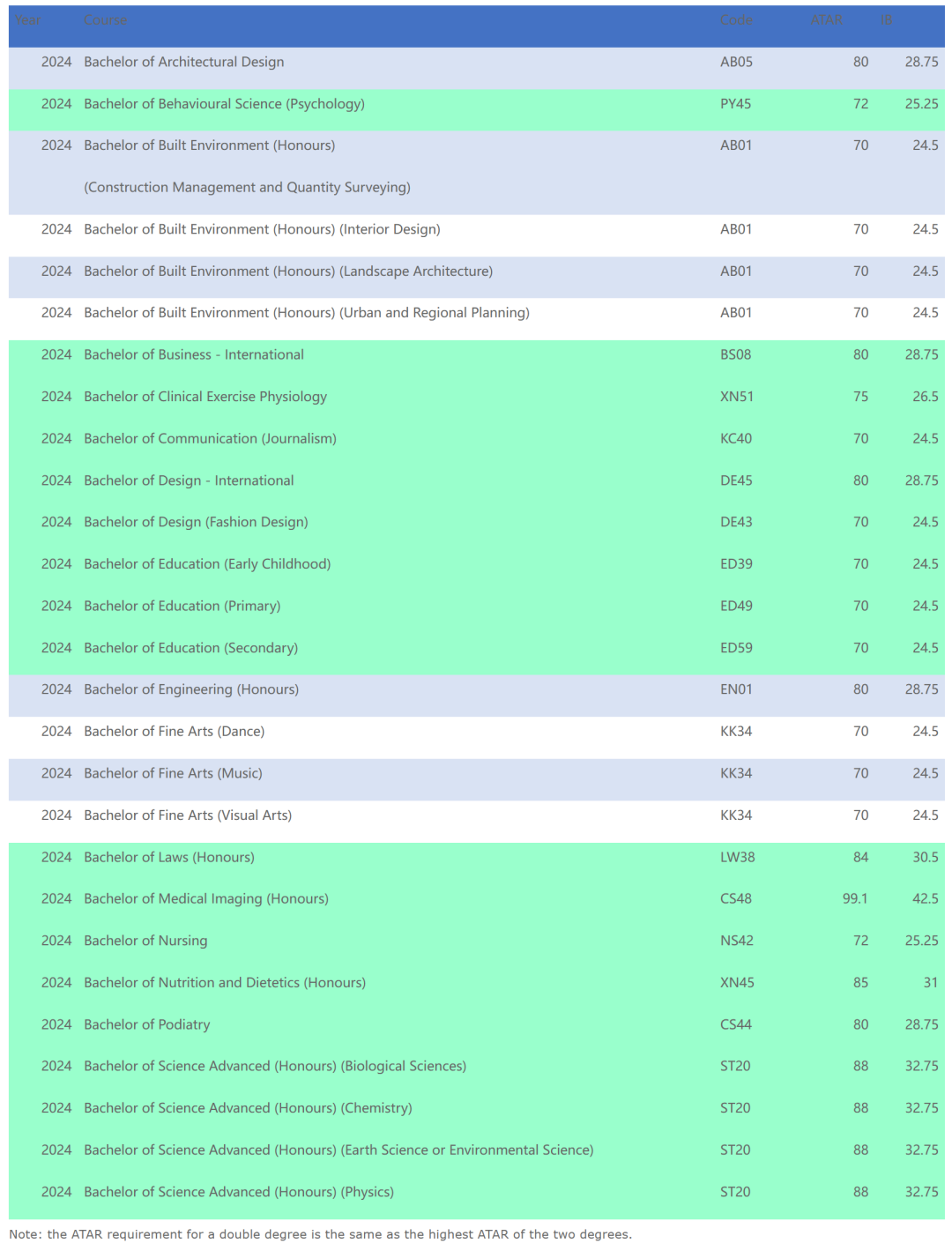
Task: Click code AB05
Action: point(736,62)
